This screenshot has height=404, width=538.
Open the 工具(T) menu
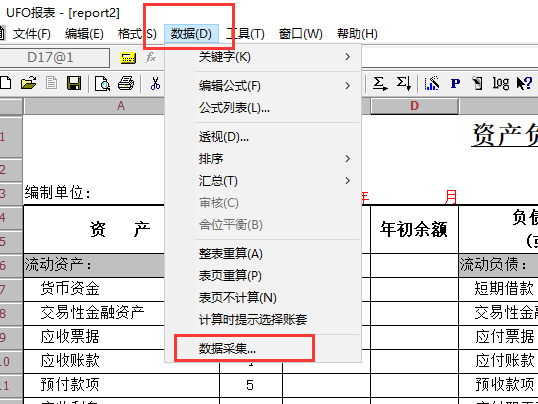245,34
